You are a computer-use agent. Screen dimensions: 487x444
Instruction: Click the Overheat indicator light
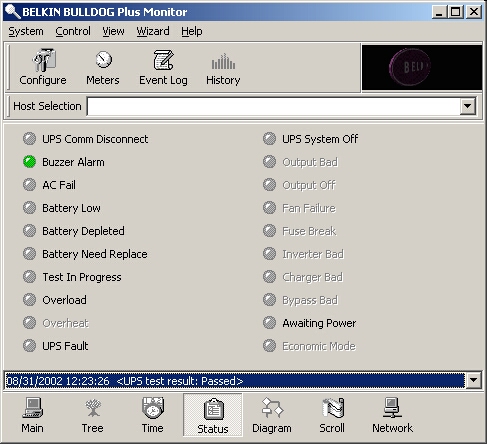pos(29,323)
